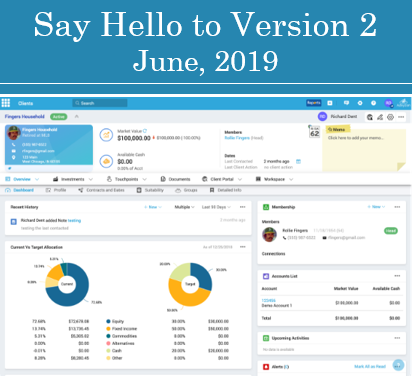Screen dimensions: 413x376
Task: Click the Rollie Fingers member link
Action: [237, 138]
